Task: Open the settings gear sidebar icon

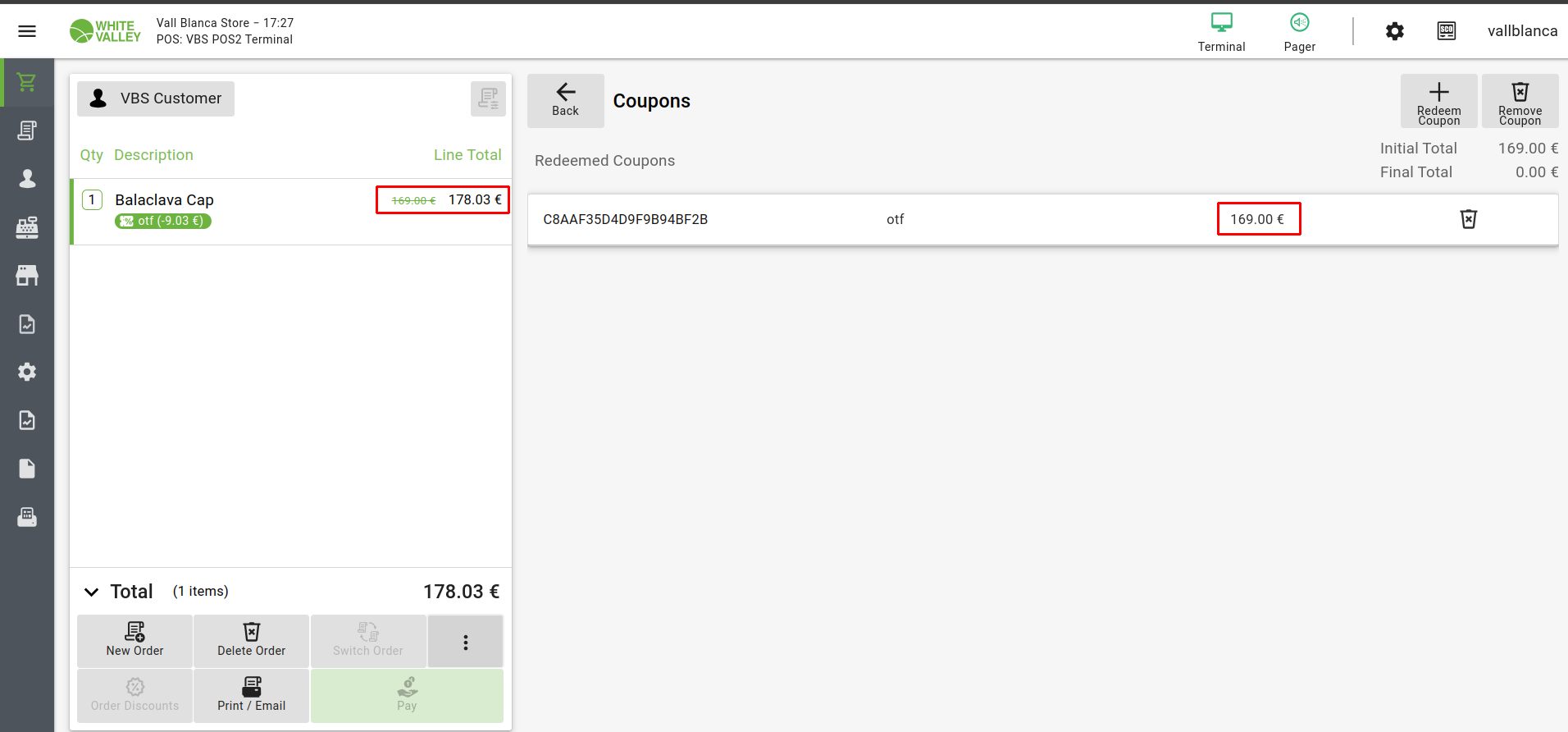Action: click(x=27, y=372)
